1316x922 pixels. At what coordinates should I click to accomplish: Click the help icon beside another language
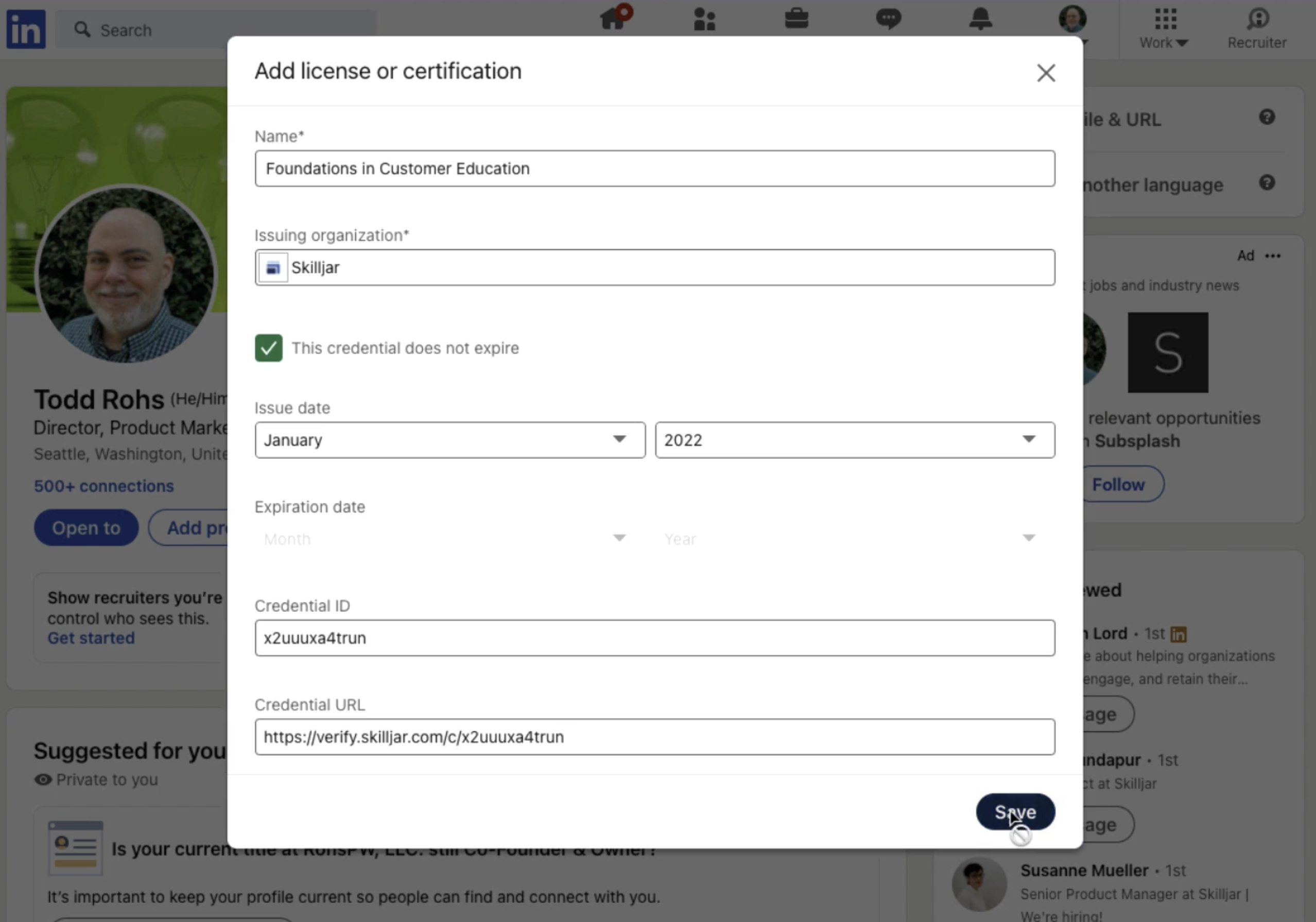[x=1267, y=183]
